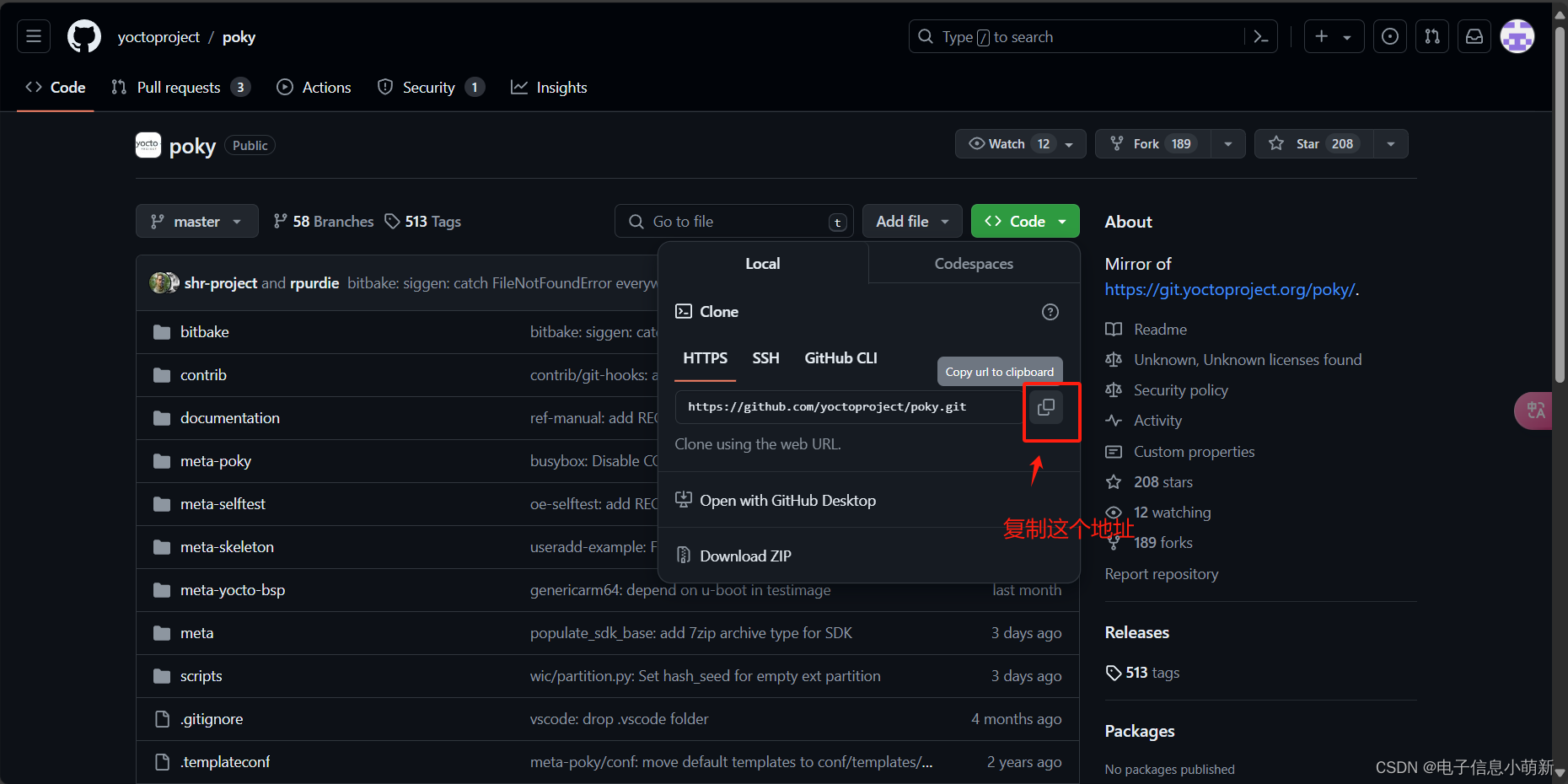Focus the Go to file field
The image size is (1568, 784).
click(x=734, y=221)
